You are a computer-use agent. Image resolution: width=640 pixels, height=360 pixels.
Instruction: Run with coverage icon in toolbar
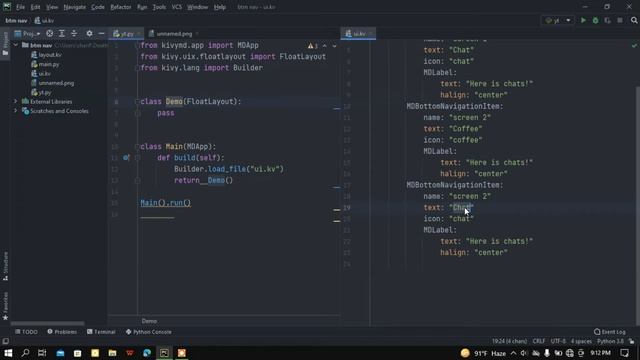coord(608,20)
